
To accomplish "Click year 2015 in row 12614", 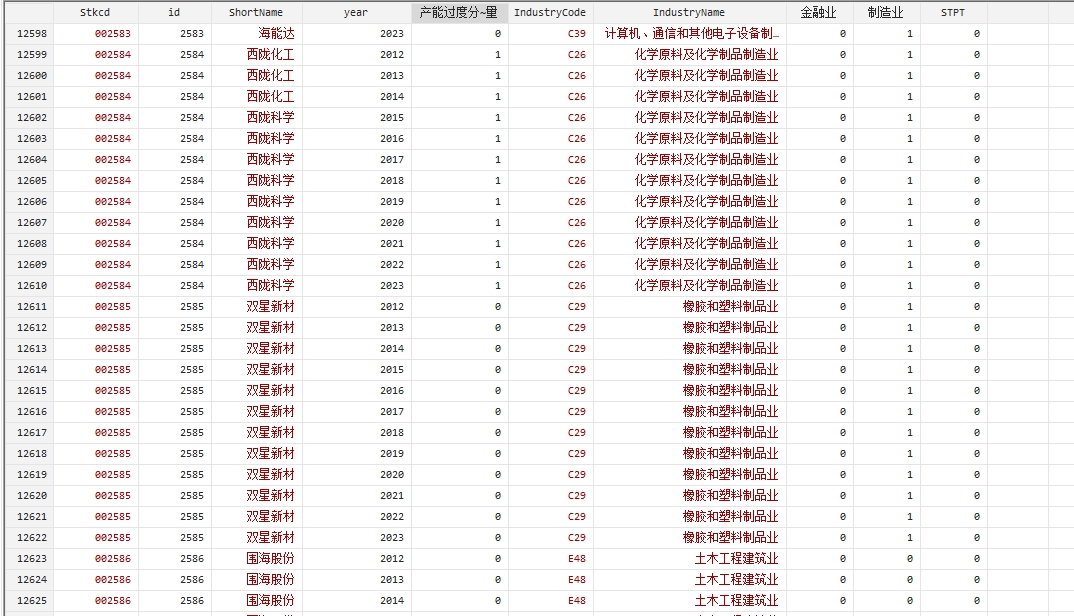I will pyautogui.click(x=392, y=370).
